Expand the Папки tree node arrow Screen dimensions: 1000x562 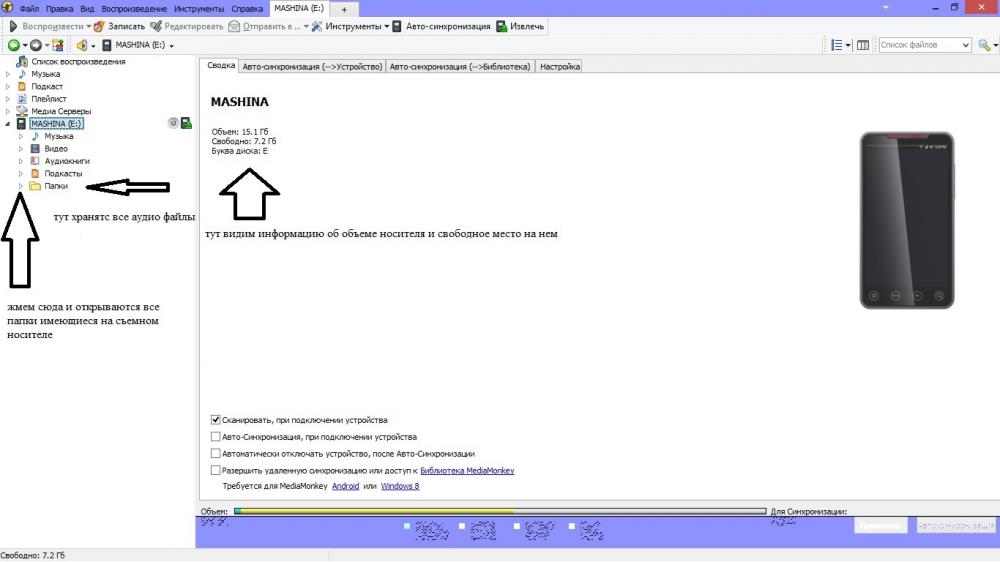[x=20, y=186]
